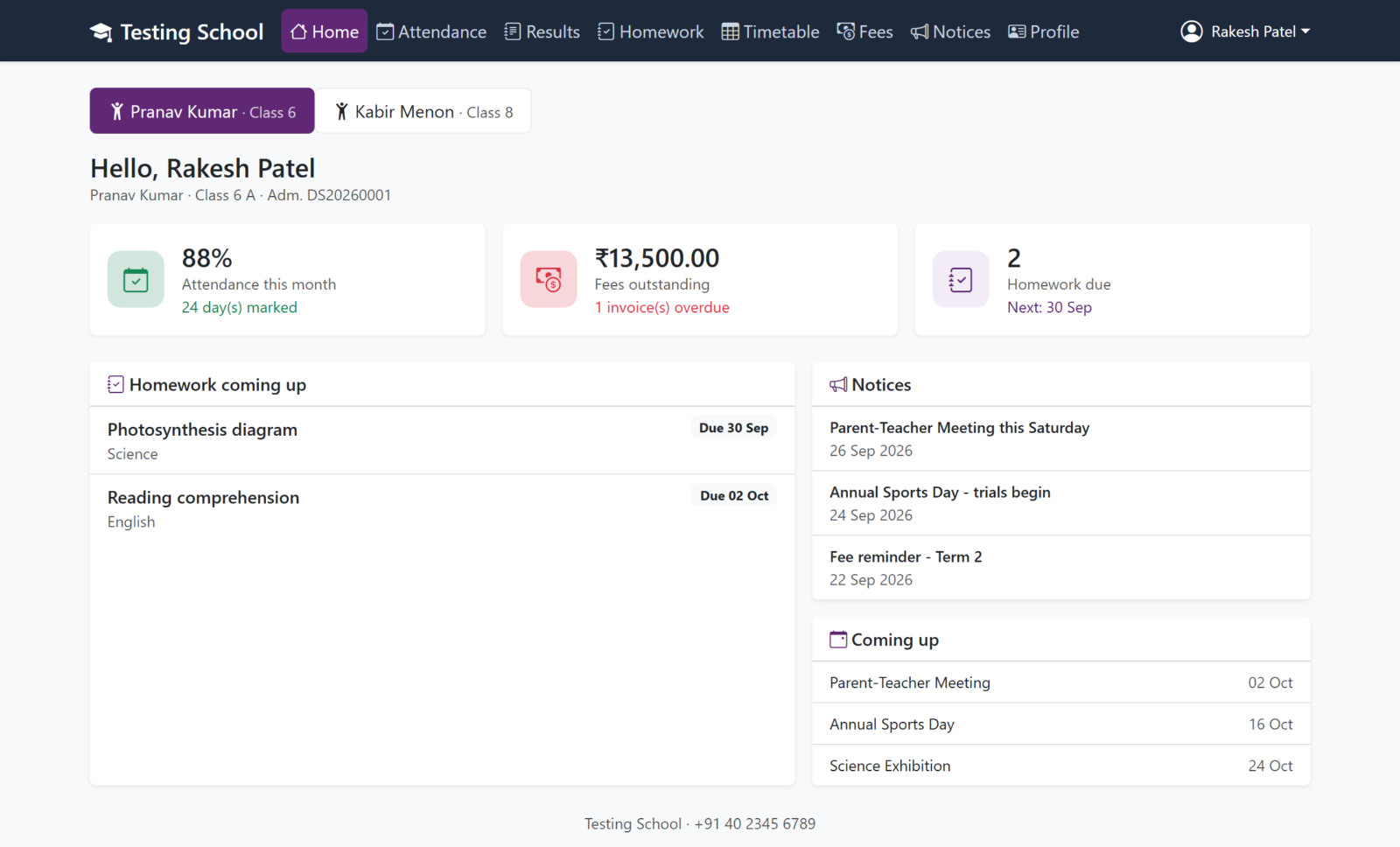This screenshot has height=847, width=1400.
Task: Click the calendar icon in Coming up header
Action: (838, 640)
